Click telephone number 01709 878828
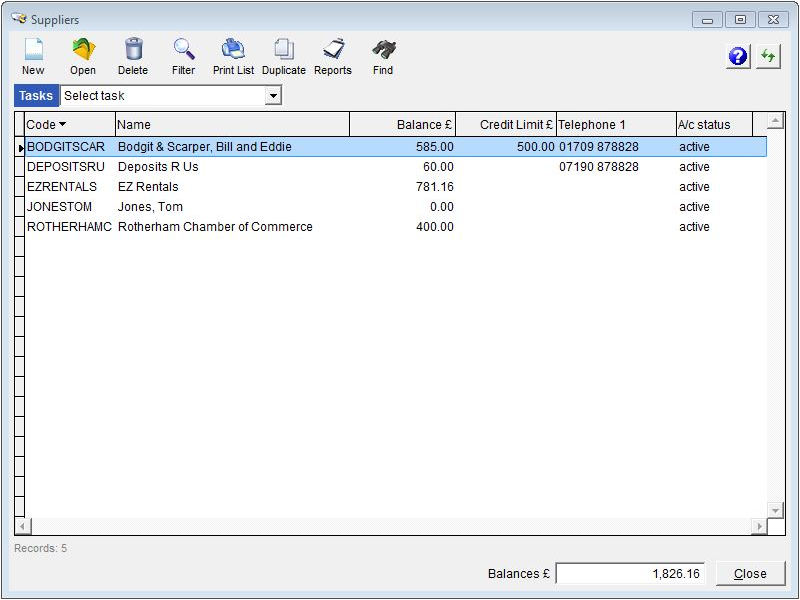 599,147
